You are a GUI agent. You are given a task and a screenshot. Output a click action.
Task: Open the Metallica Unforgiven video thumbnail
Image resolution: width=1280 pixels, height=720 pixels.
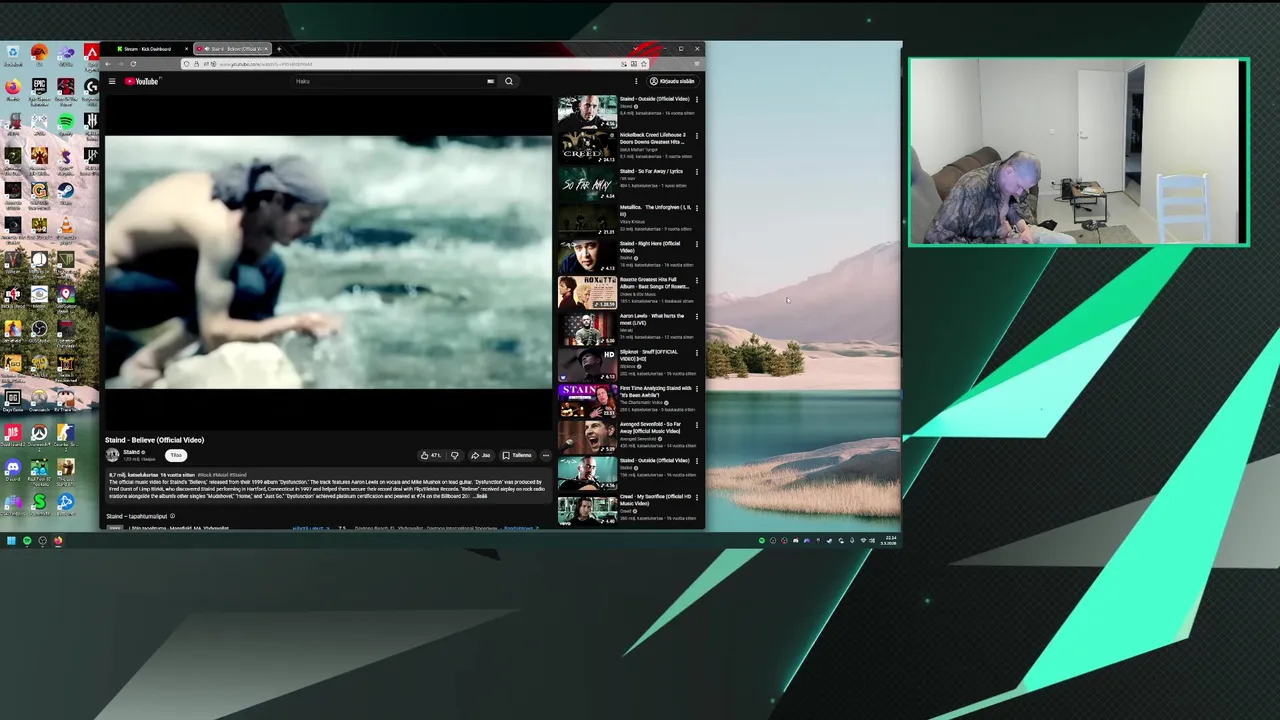(587, 220)
